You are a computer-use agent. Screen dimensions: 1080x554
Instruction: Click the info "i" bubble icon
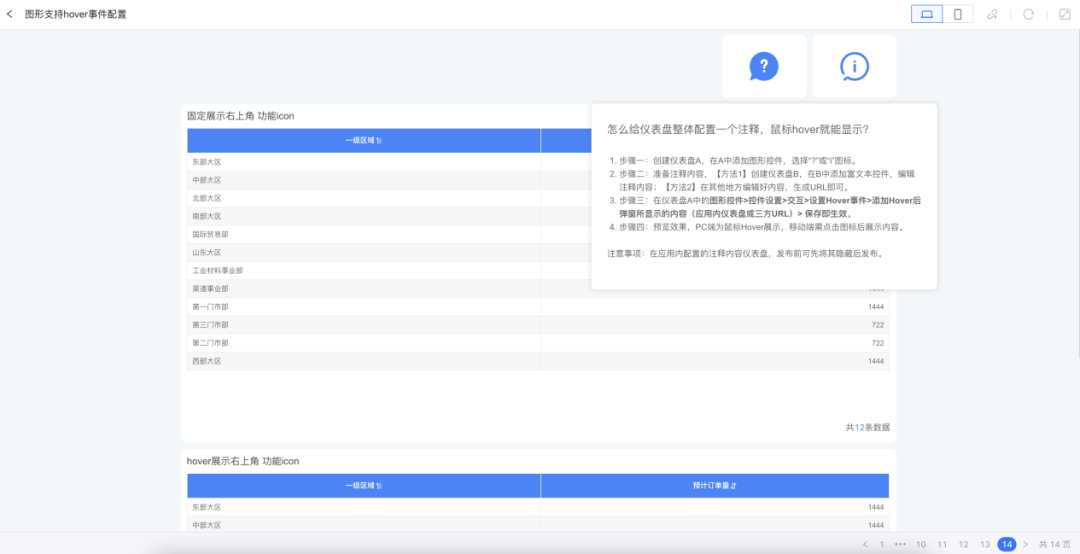[855, 66]
